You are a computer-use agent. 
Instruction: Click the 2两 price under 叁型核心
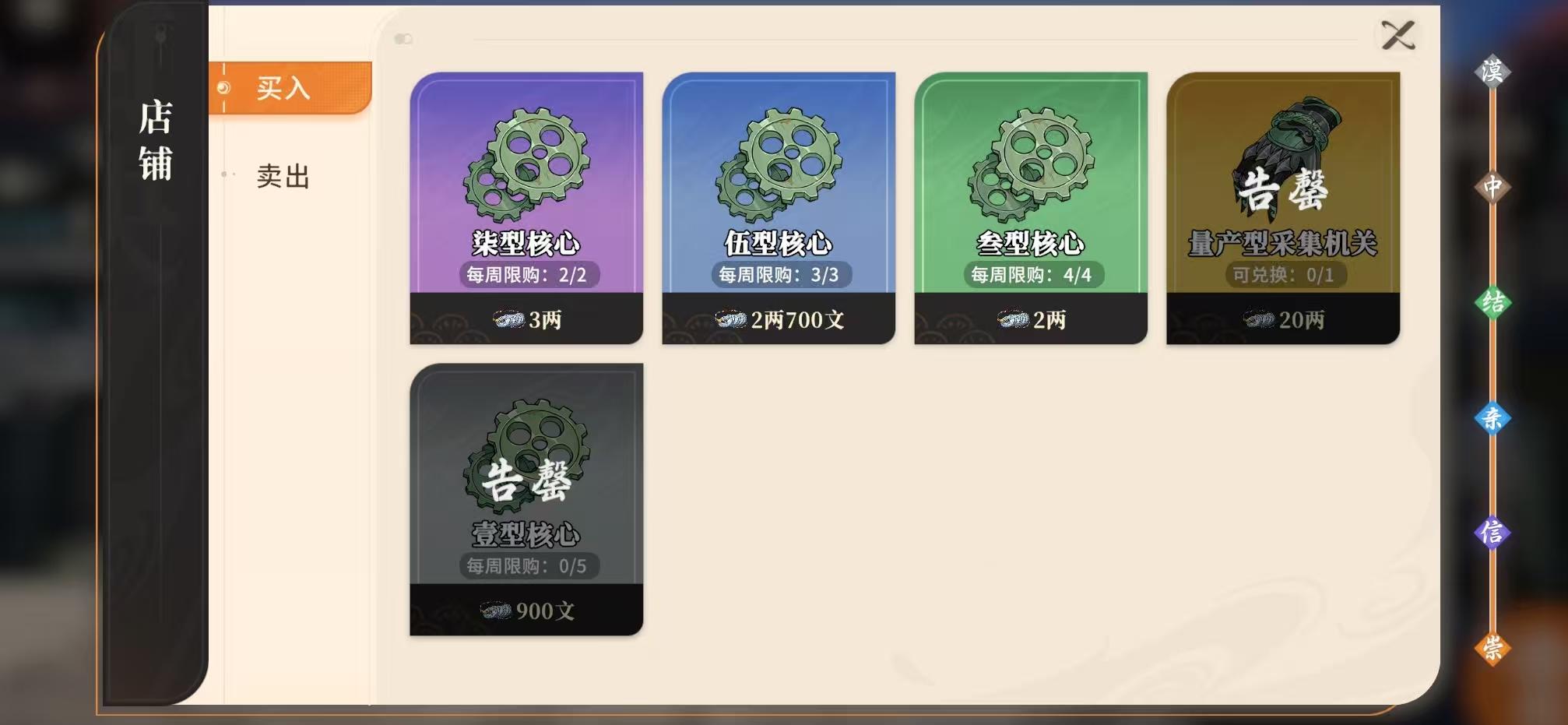coord(1031,319)
